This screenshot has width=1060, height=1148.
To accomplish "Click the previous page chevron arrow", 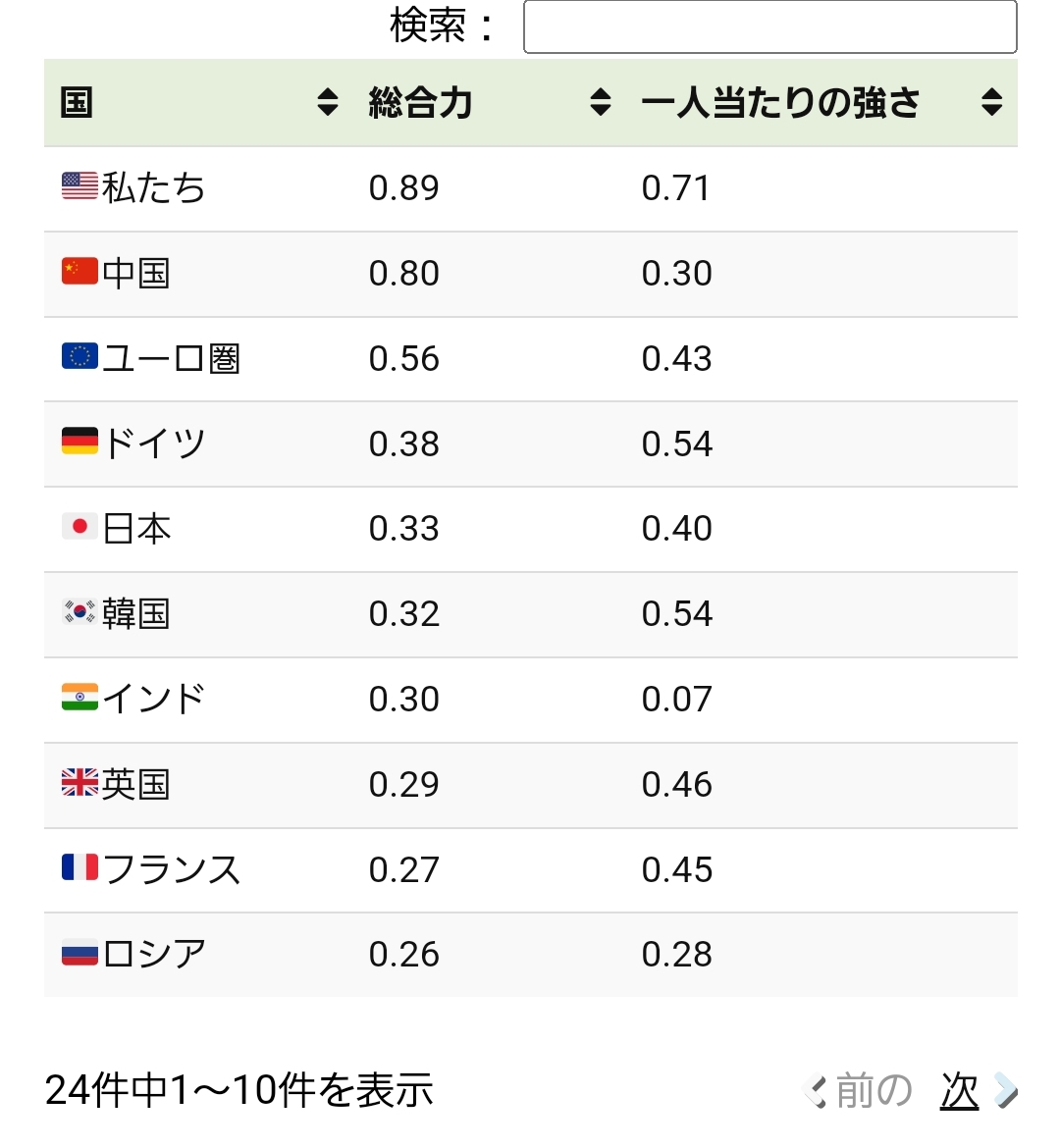I will pos(816,1090).
